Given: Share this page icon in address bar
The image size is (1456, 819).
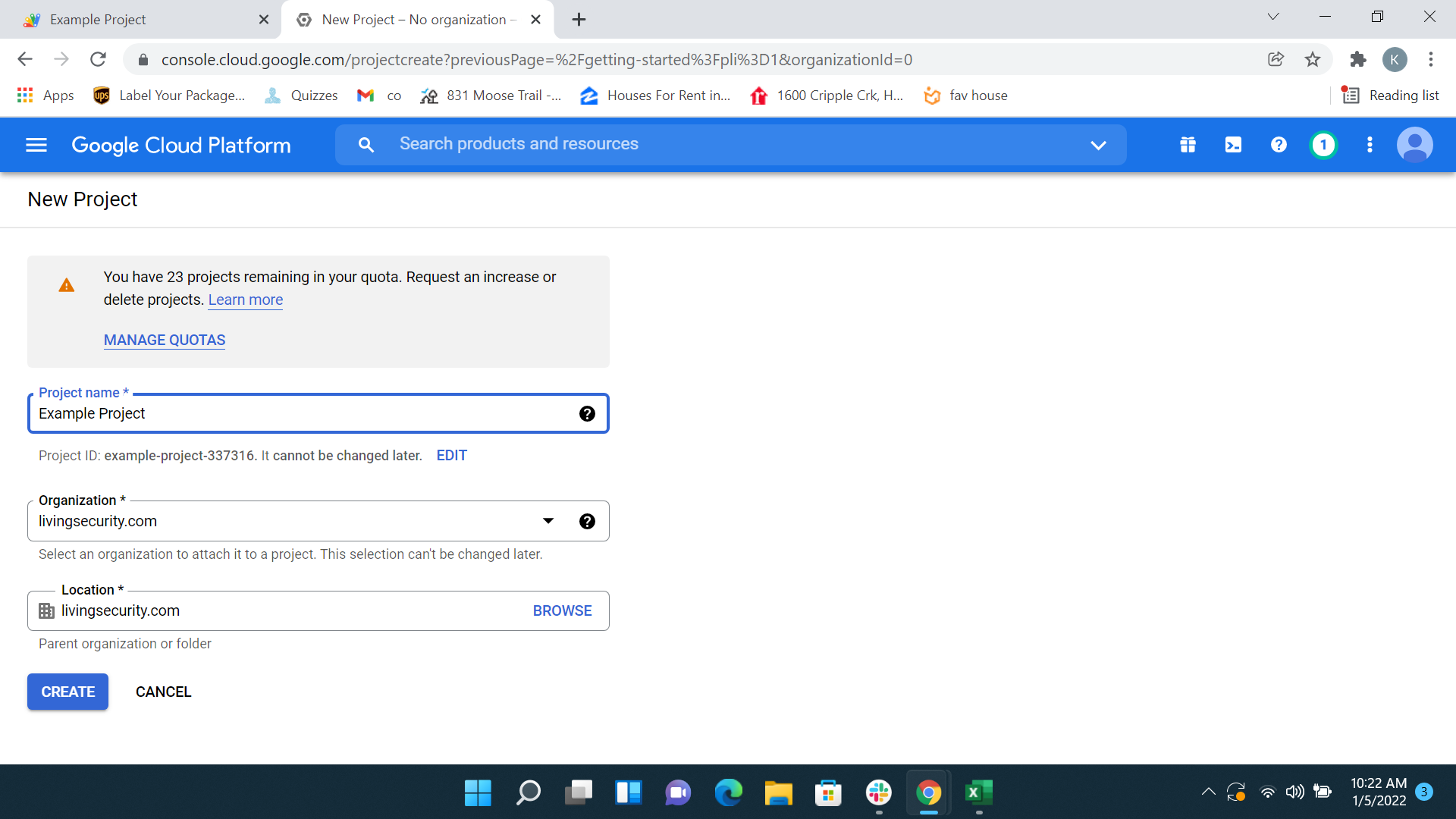Looking at the screenshot, I should pos(1276,59).
